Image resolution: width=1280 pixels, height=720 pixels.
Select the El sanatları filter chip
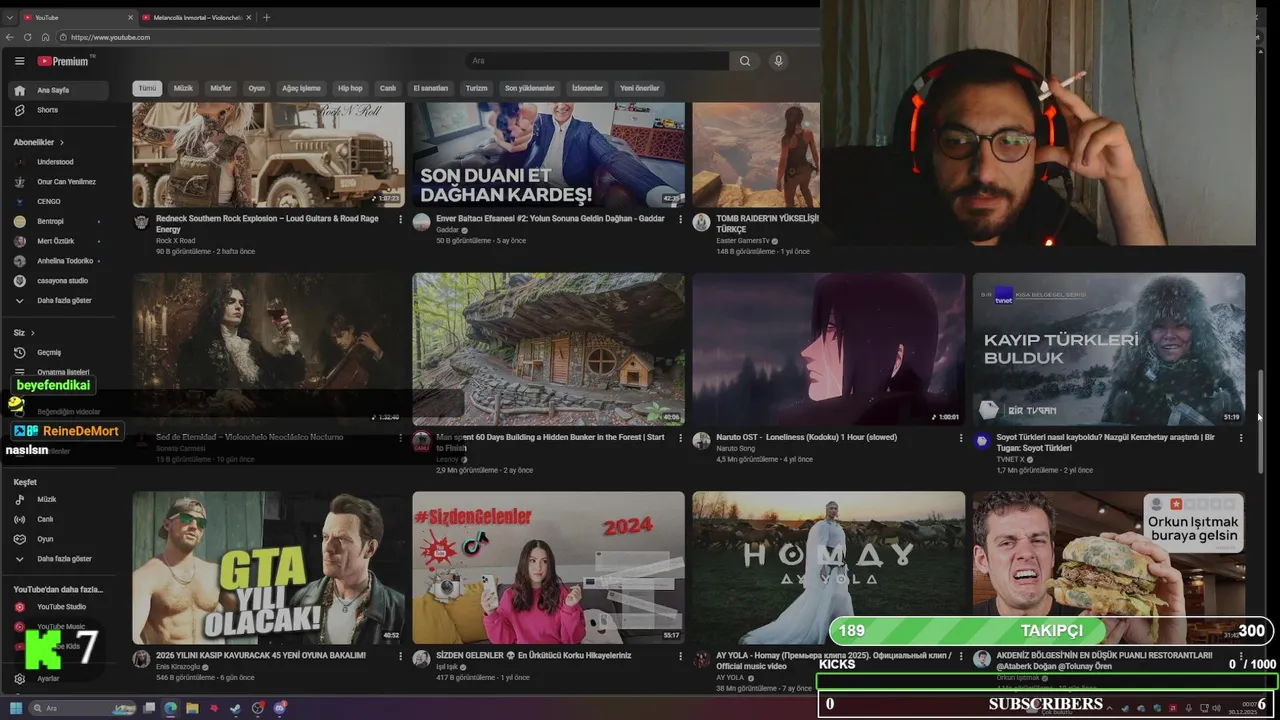431,88
